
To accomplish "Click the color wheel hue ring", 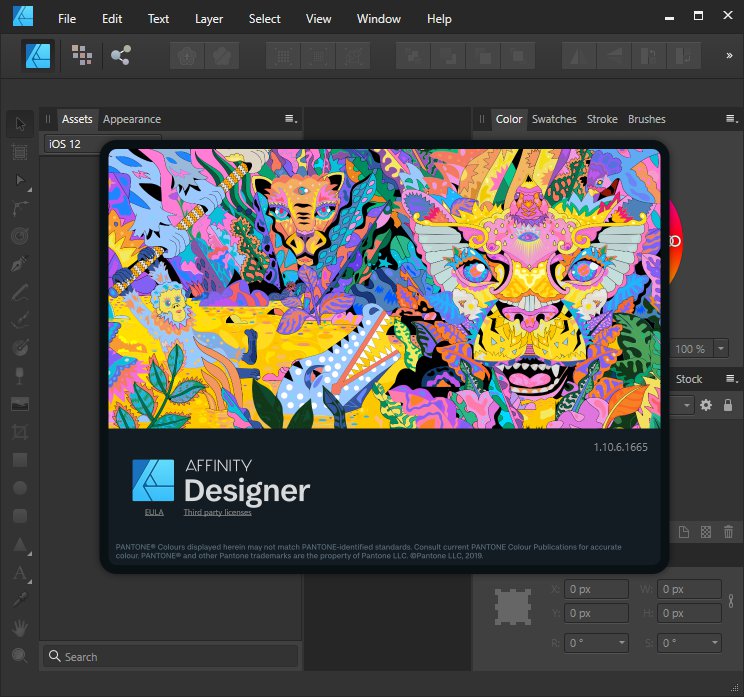I will click(x=676, y=241).
